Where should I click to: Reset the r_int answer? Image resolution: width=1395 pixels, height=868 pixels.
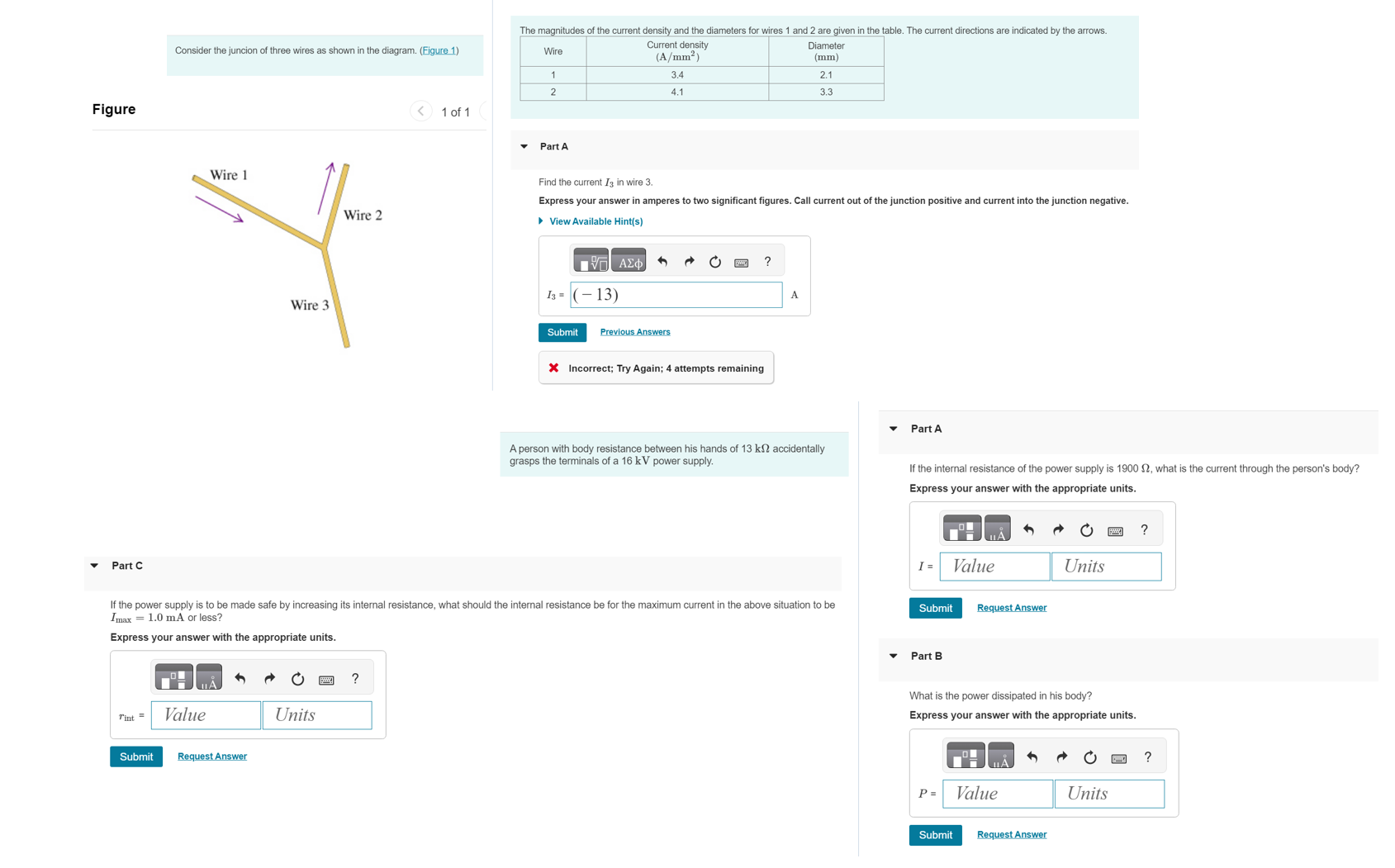[298, 679]
